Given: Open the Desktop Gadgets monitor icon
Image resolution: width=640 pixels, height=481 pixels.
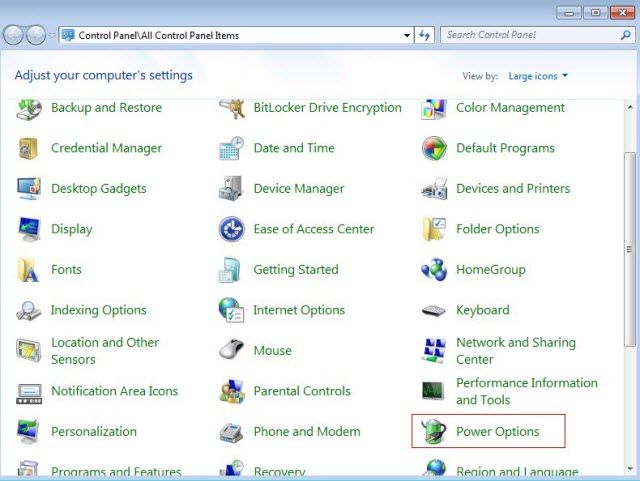Looking at the screenshot, I should pos(29,188).
